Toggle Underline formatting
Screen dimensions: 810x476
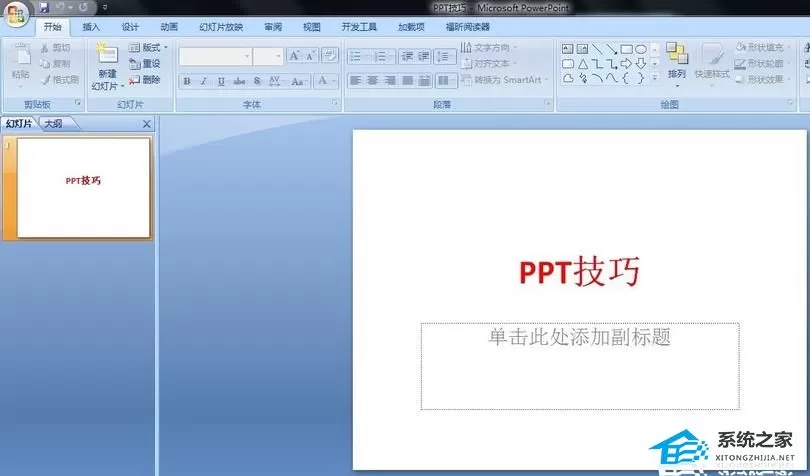point(221,81)
